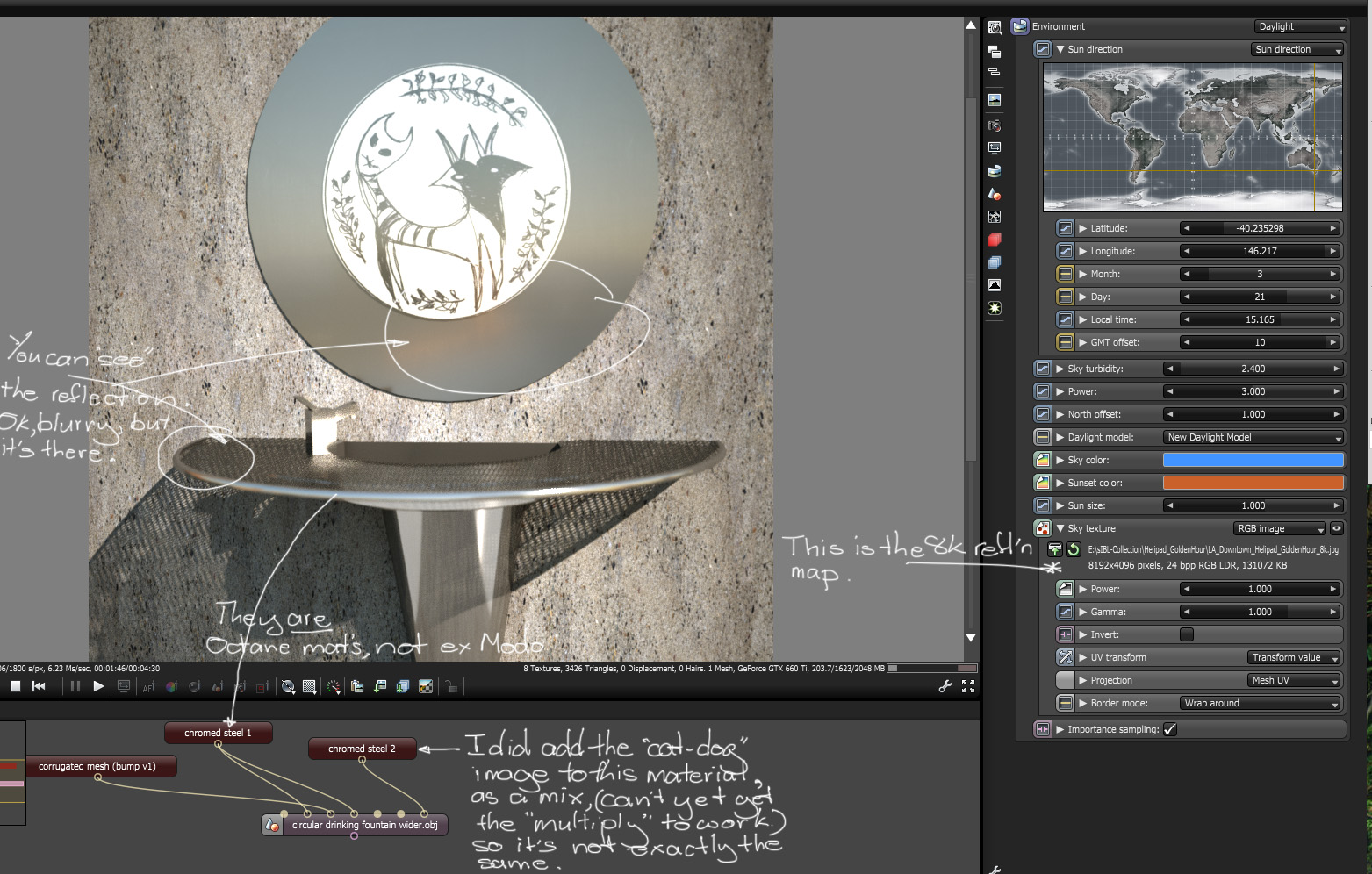Open the camera settings icon in the sidebar

995,125
